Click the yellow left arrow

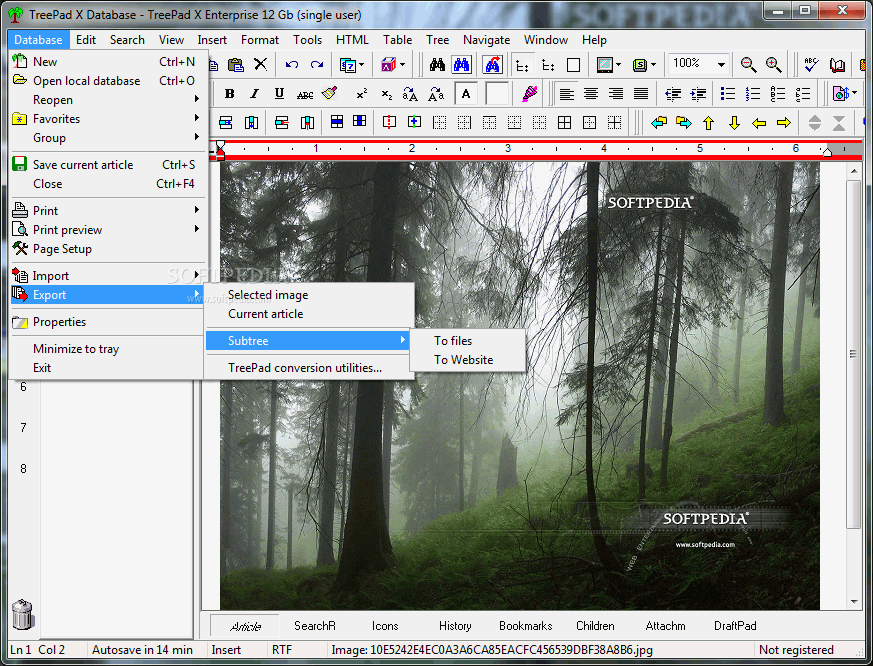pos(759,123)
